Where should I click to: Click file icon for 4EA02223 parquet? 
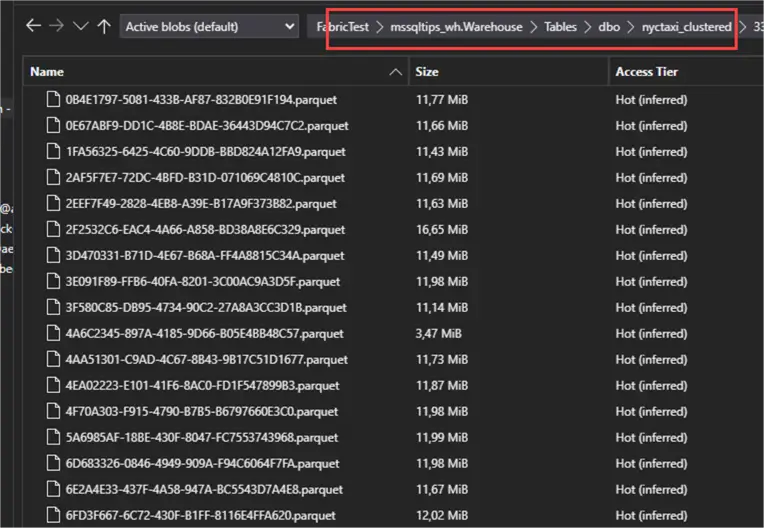53,385
